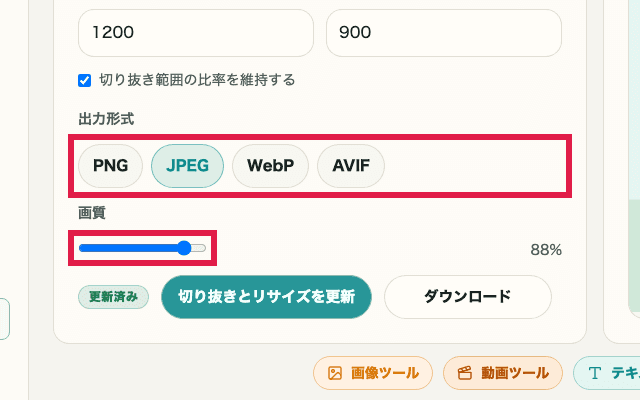Click the image icon on 画像ツール

point(334,373)
